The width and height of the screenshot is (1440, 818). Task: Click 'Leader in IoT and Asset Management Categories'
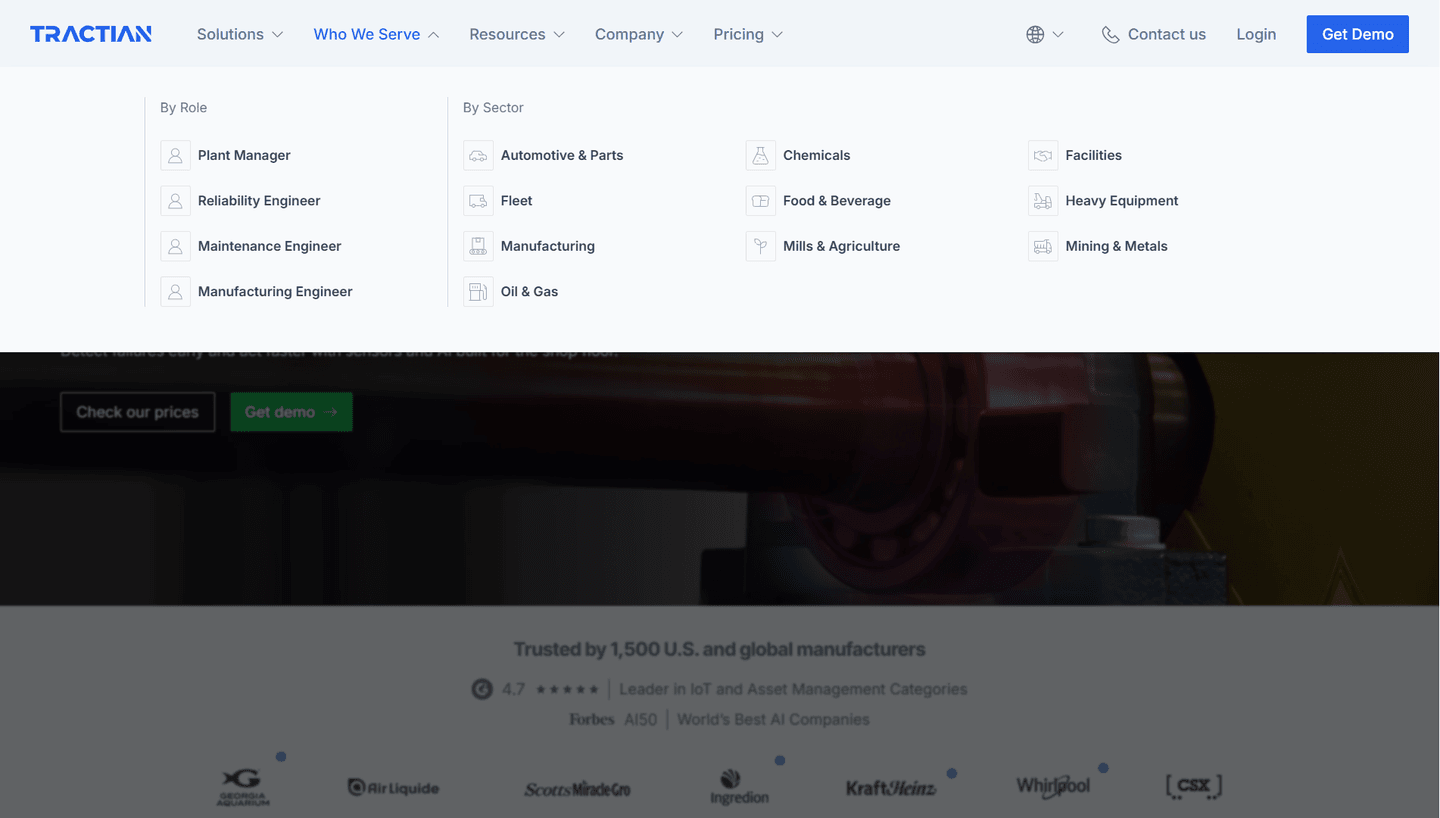pyautogui.click(x=793, y=689)
